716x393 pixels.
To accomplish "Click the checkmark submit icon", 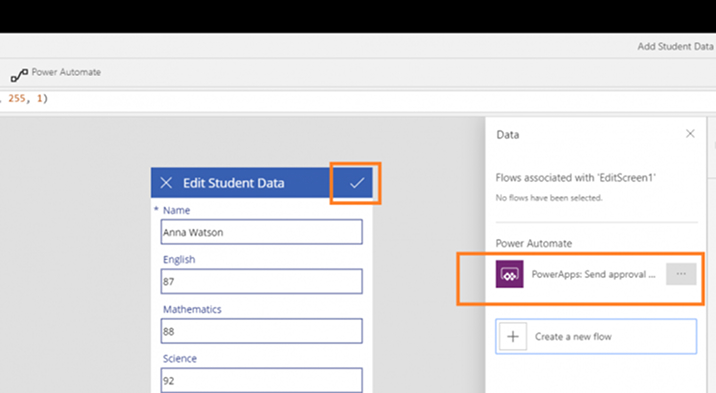I will coord(357,183).
